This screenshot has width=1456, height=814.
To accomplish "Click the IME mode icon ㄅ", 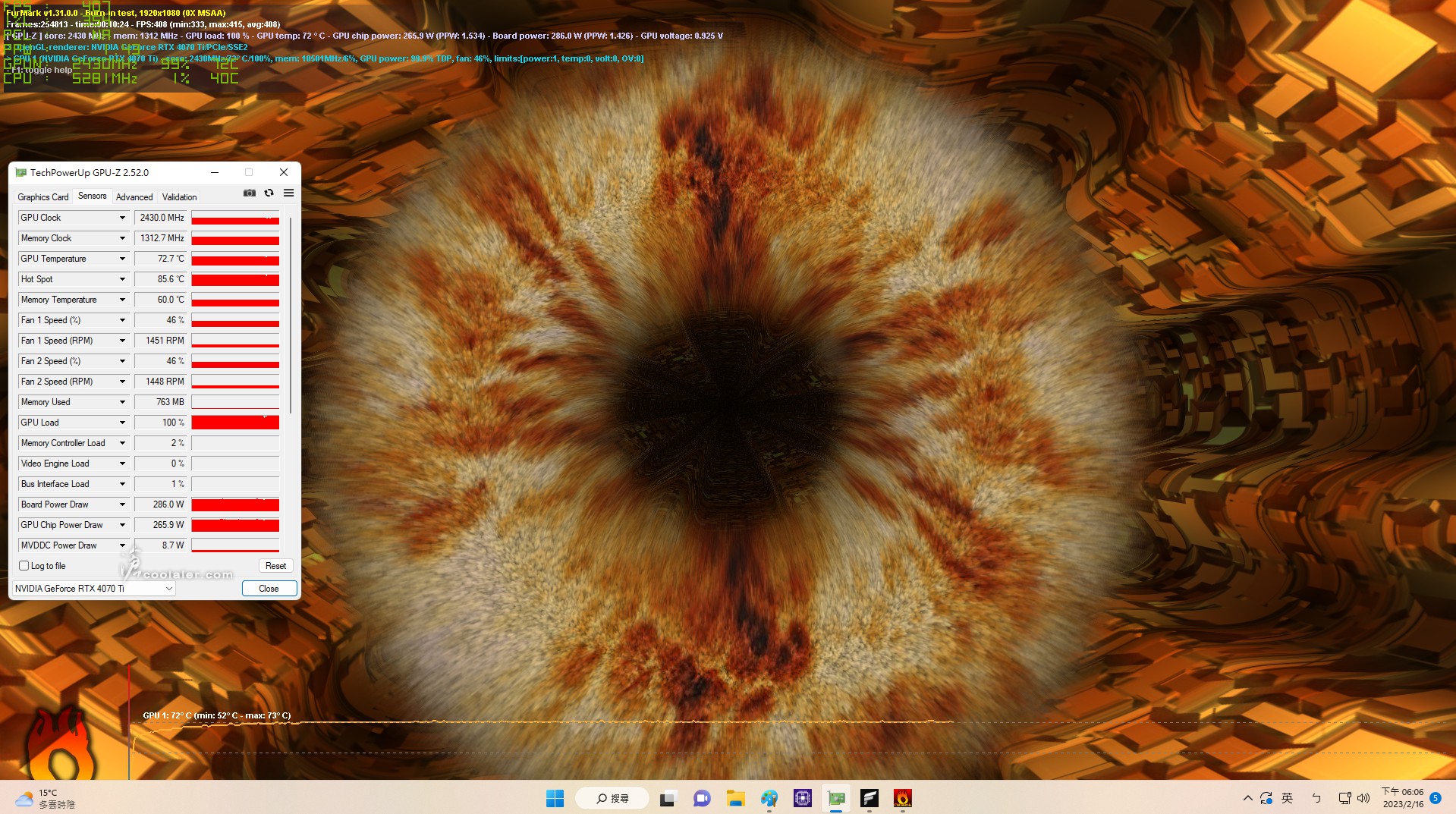I will [x=1316, y=798].
